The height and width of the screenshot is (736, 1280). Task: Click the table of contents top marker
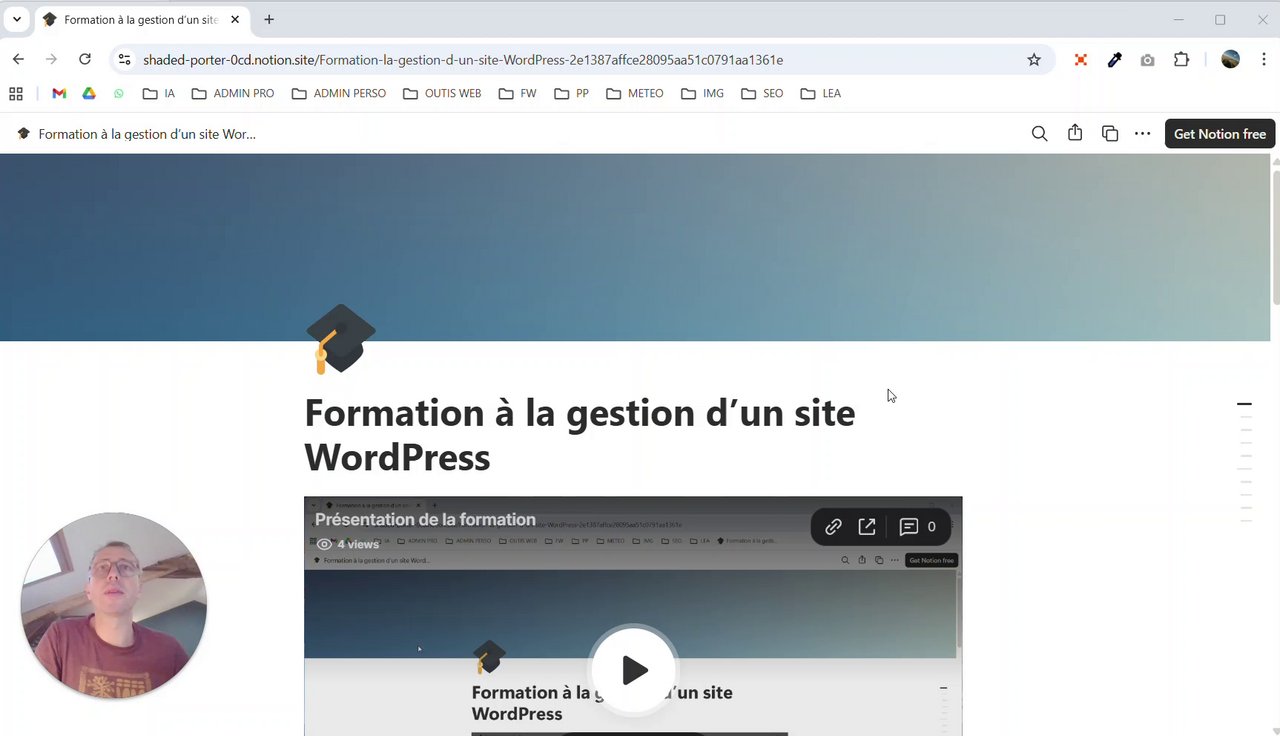(x=1244, y=404)
